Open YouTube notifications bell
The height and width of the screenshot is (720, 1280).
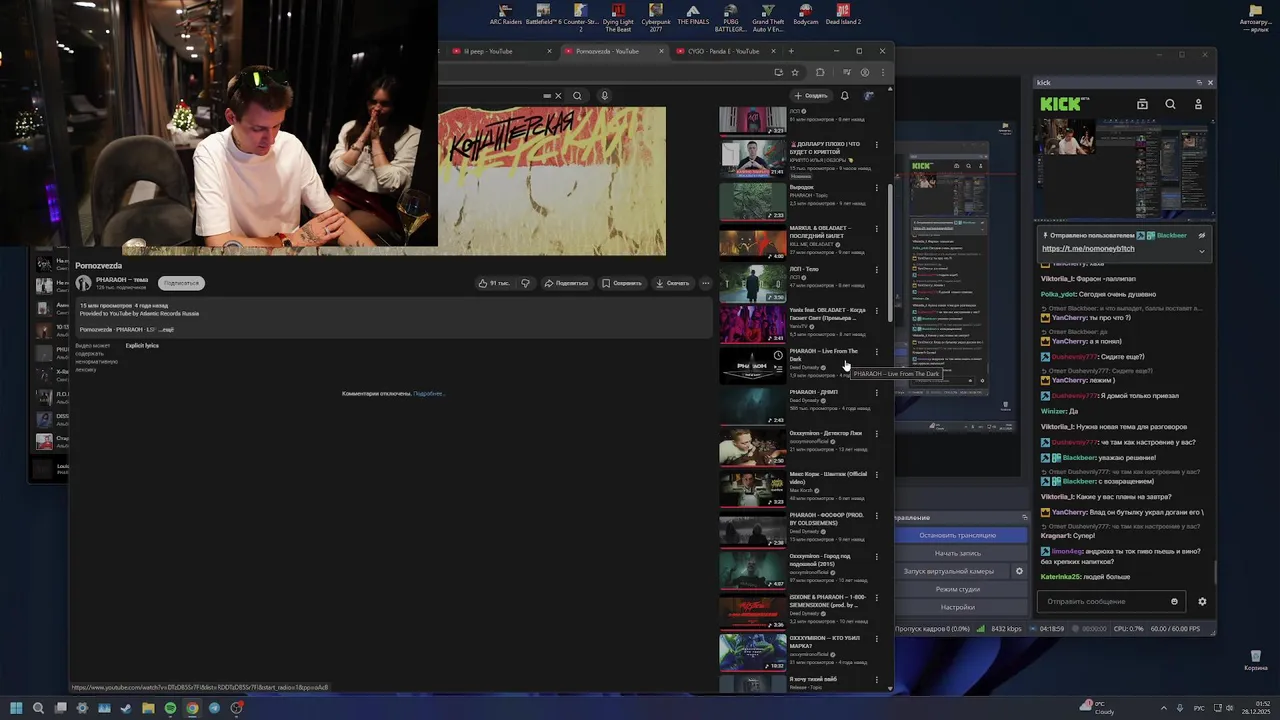click(844, 96)
